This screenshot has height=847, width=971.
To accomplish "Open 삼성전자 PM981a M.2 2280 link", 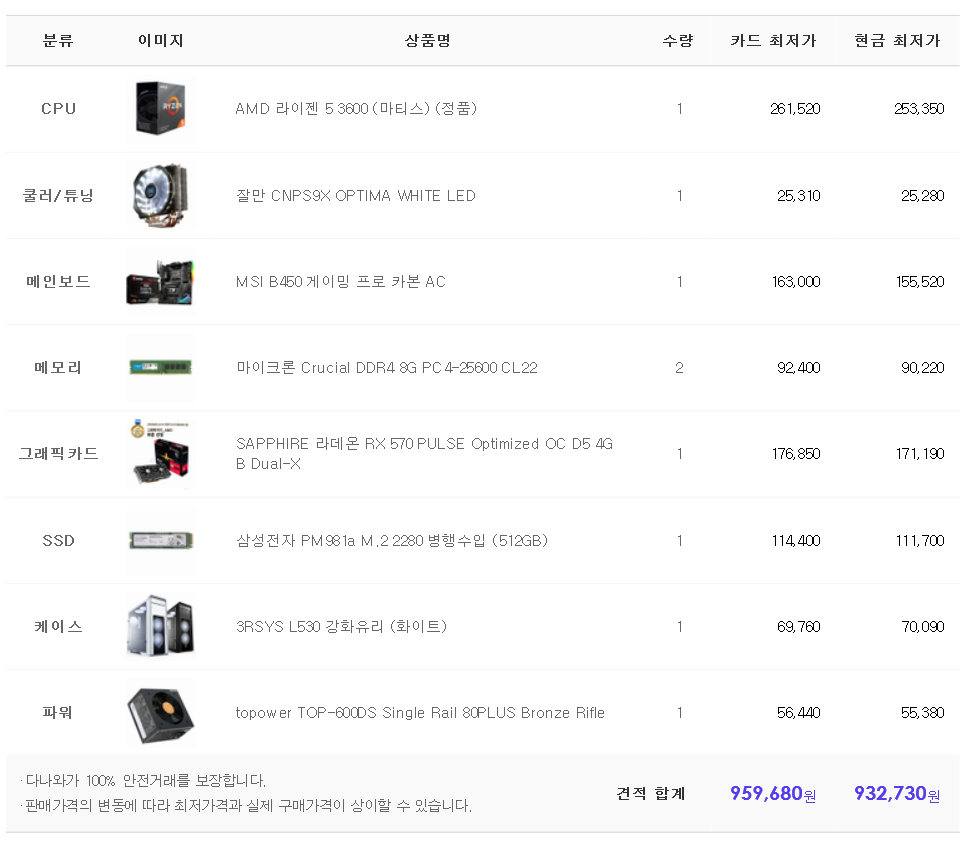I will tap(391, 541).
